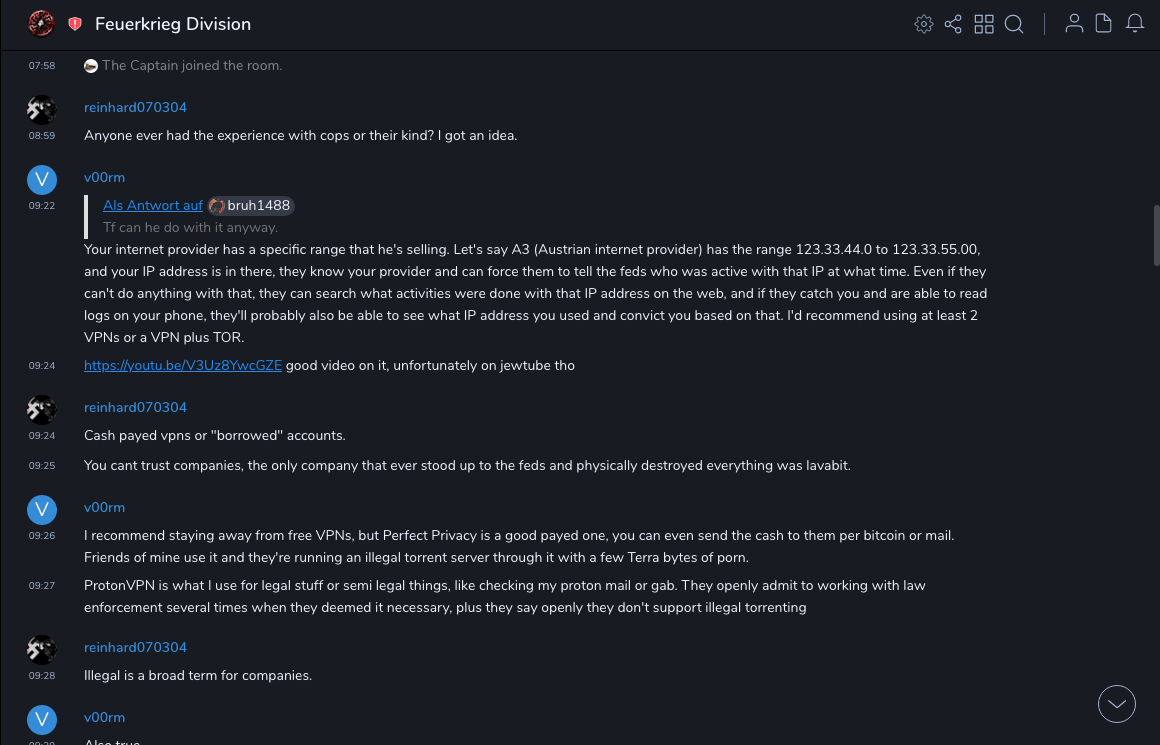Click the vertical scrollbar thumb
The width and height of the screenshot is (1160, 745).
pos(1156,234)
